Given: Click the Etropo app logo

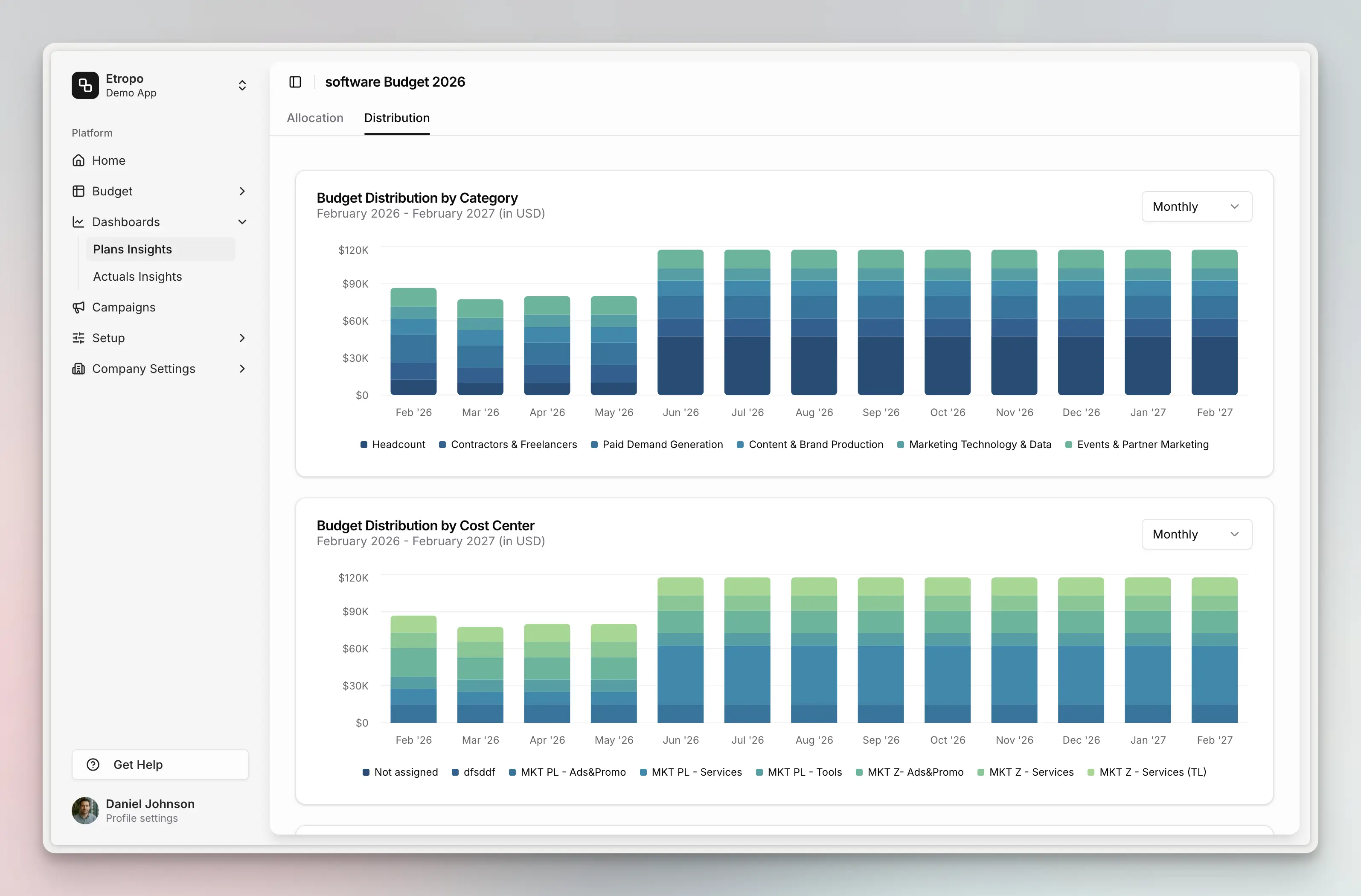Looking at the screenshot, I should [85, 85].
